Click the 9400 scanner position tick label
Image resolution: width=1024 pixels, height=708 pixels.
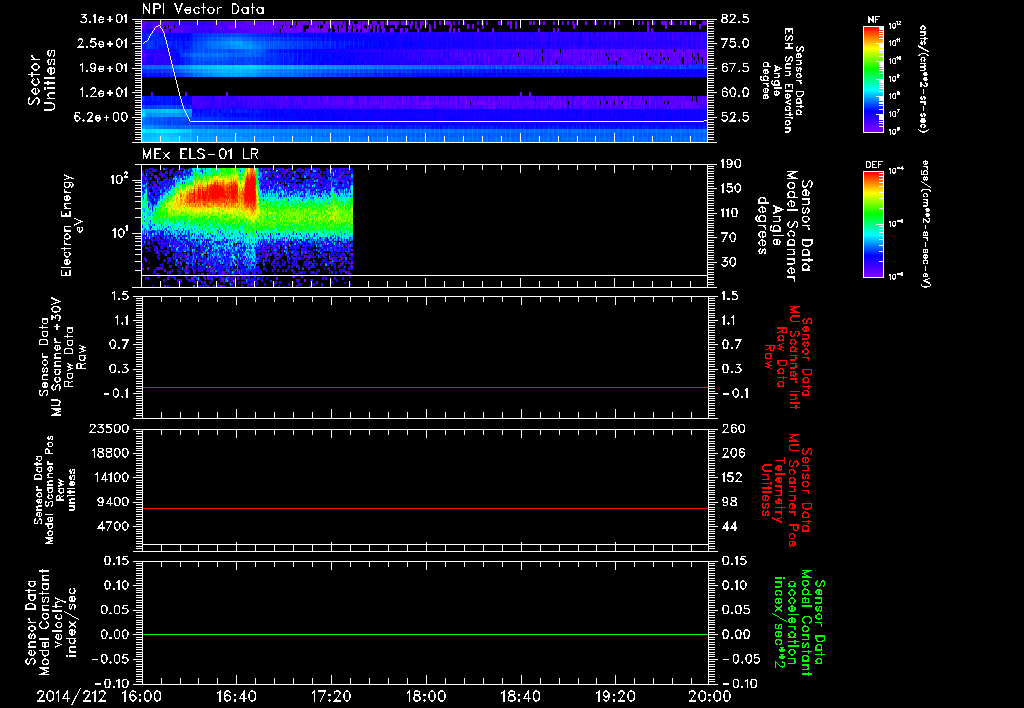click(x=113, y=502)
